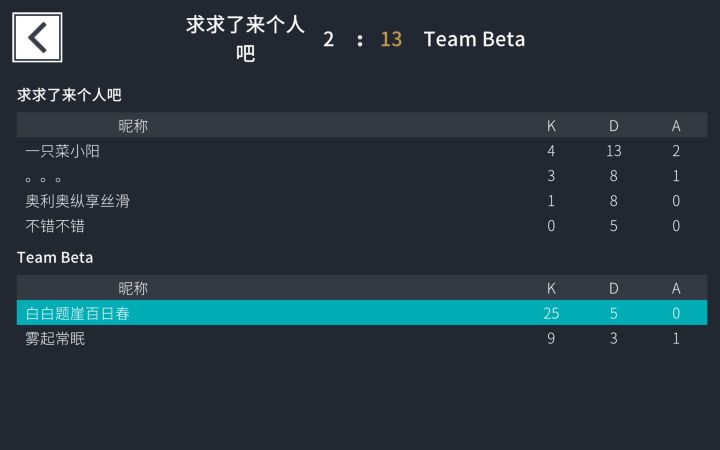Image resolution: width=720 pixels, height=450 pixels.
Task: Click D column header in first table
Action: pos(614,126)
